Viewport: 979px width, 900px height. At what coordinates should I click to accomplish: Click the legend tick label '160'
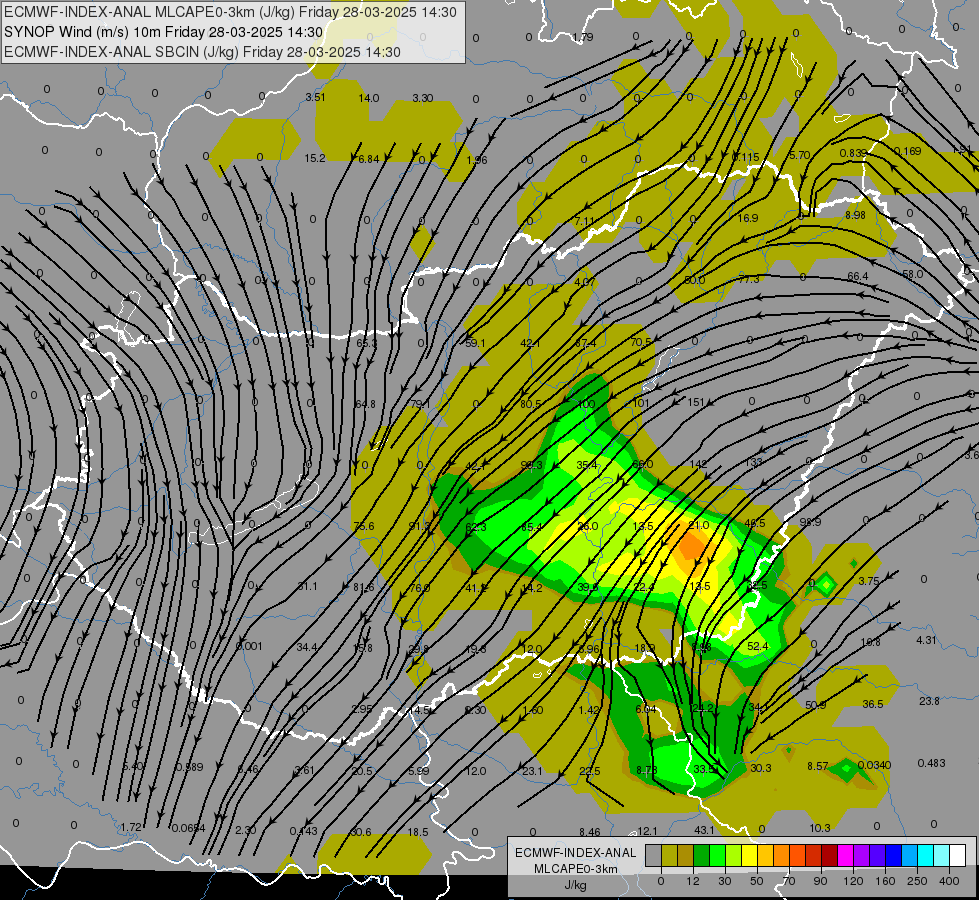point(885,881)
